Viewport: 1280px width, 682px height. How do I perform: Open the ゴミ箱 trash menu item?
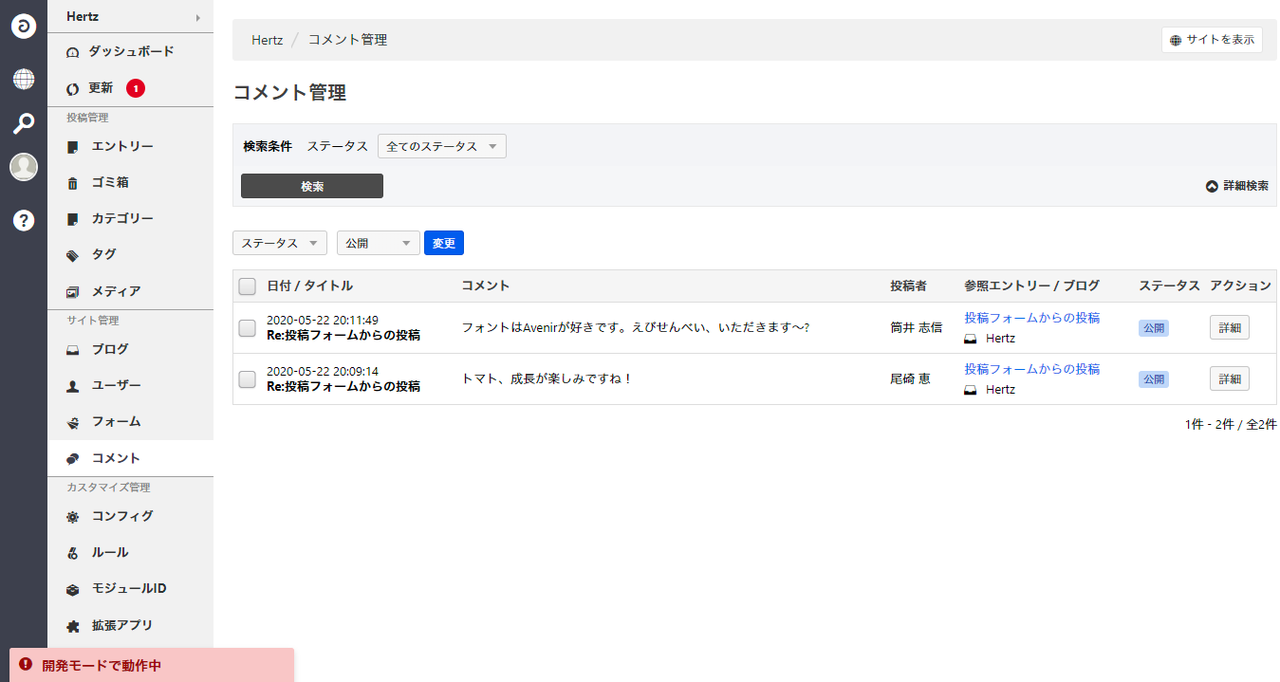pyautogui.click(x=110, y=183)
